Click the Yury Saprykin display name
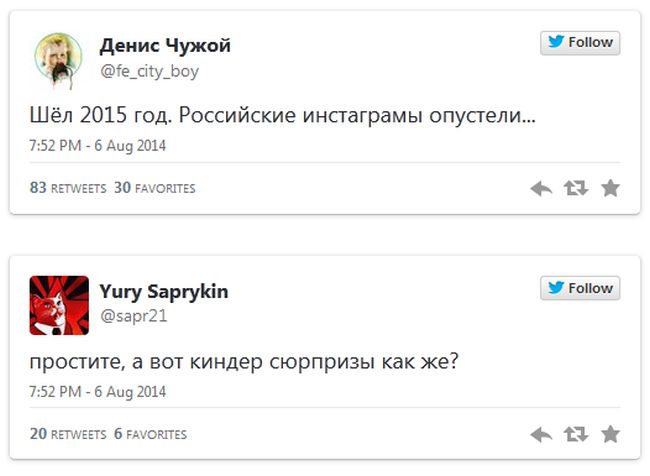Screen dimensions: 650x476 coord(164,291)
